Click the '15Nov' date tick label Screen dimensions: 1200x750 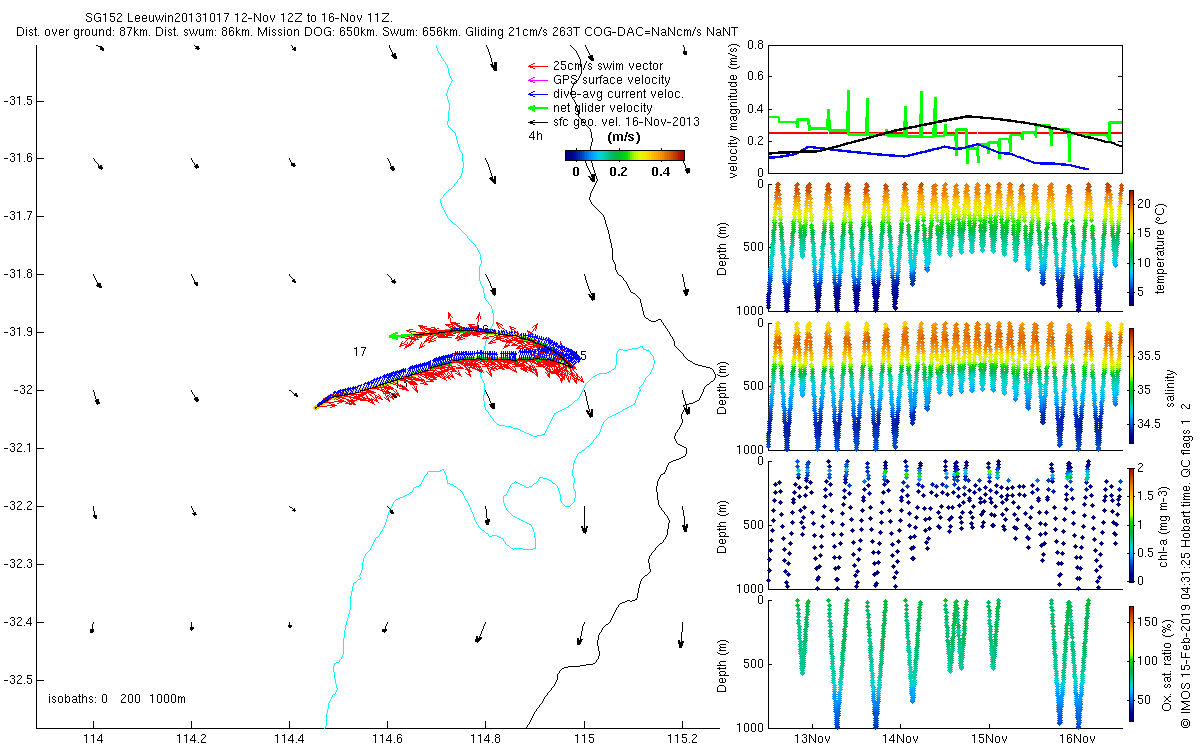[989, 739]
